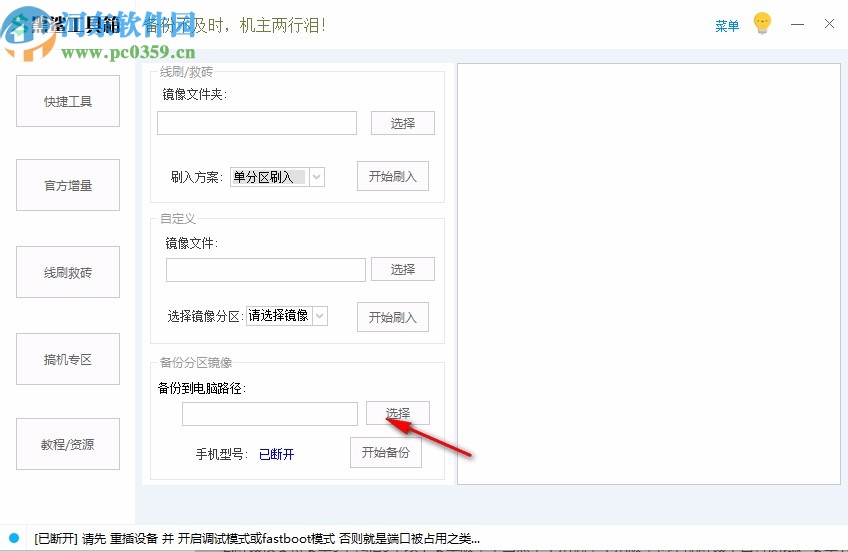The image size is (848, 552).
Task: Open the 菜单 menu
Action: point(726,25)
